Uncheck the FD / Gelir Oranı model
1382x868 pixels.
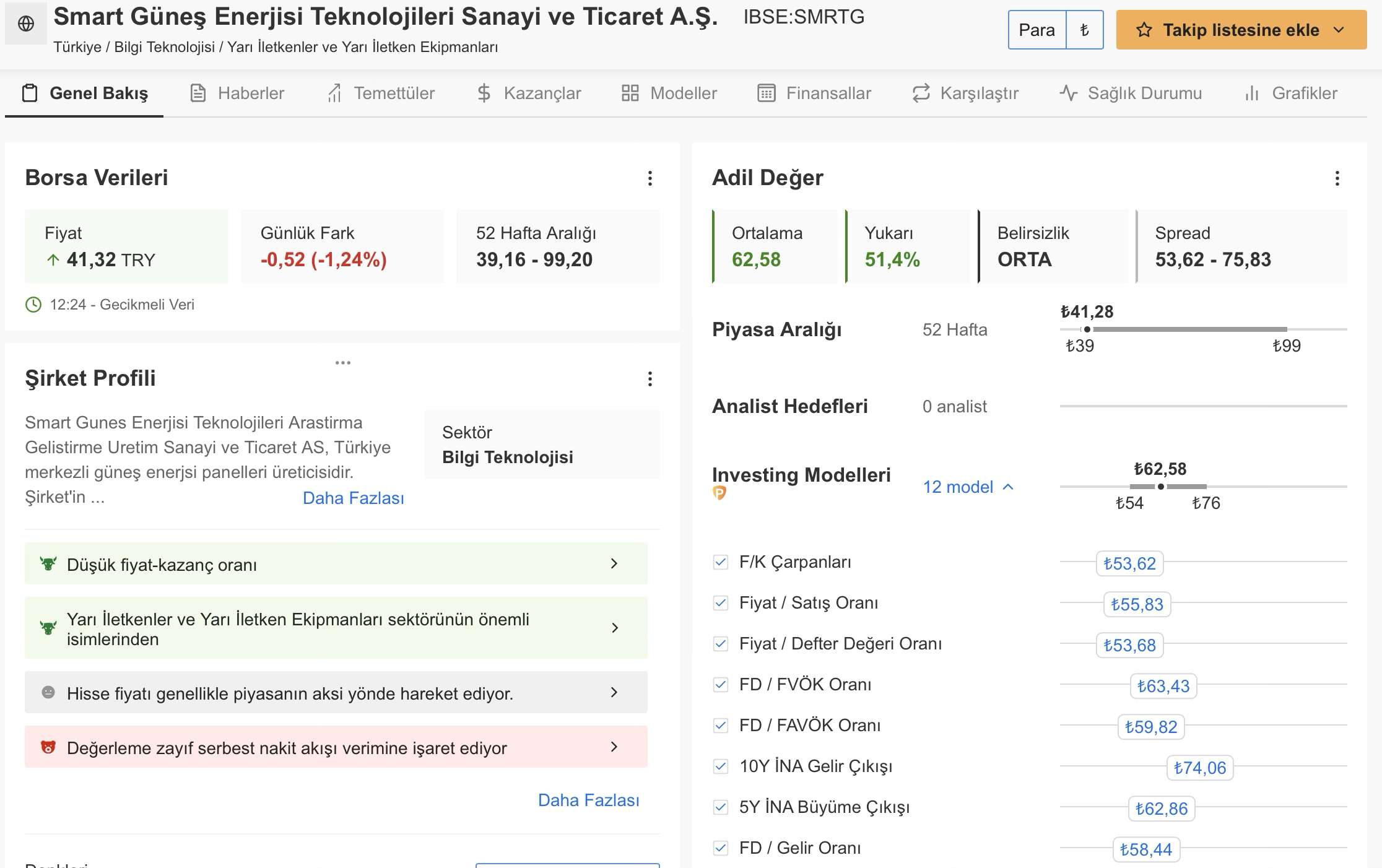tap(720, 848)
